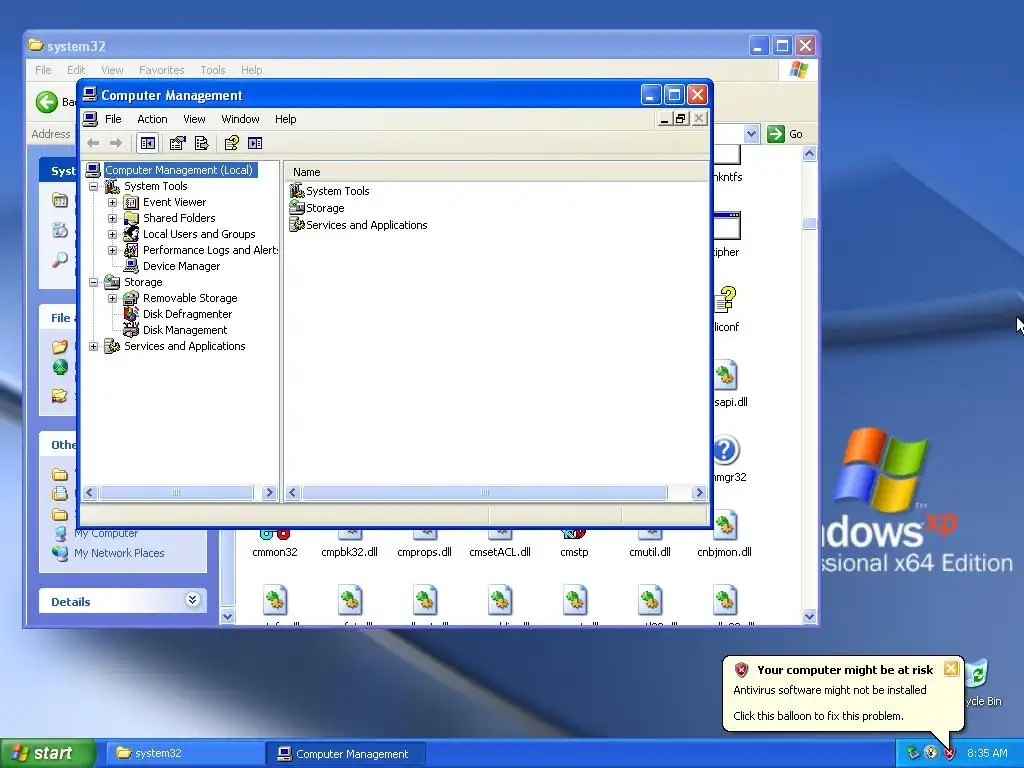
Task: Select Shared Folders in the tree
Action: 179,218
